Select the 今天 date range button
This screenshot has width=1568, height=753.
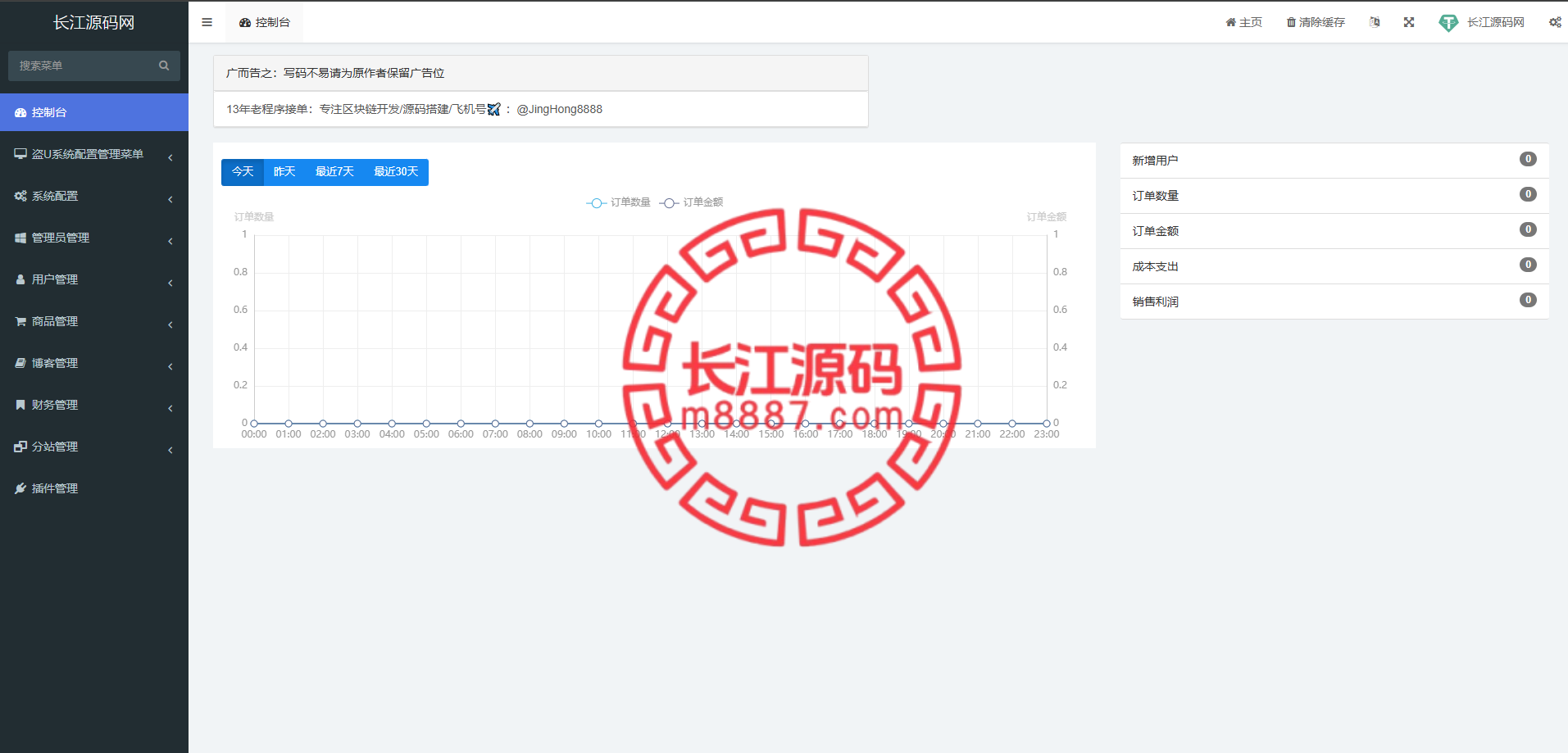pyautogui.click(x=243, y=172)
